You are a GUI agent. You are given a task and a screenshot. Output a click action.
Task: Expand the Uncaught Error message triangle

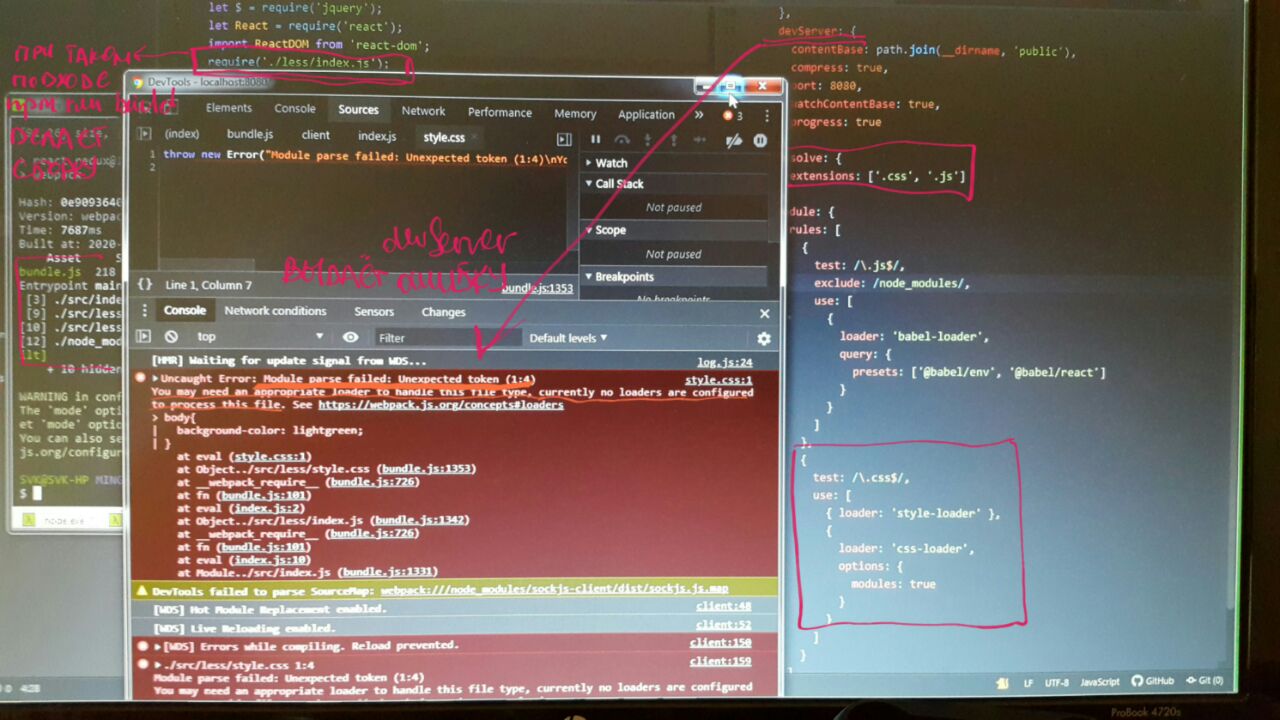click(156, 379)
